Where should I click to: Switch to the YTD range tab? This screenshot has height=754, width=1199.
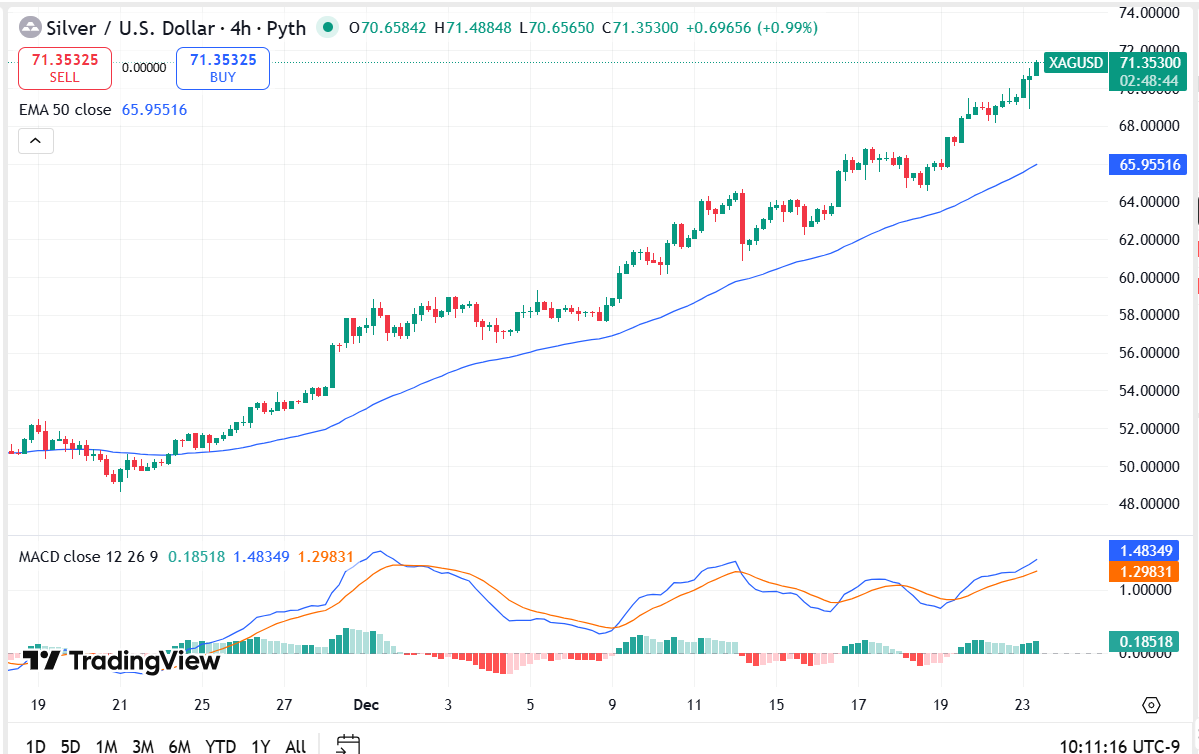coord(221,747)
